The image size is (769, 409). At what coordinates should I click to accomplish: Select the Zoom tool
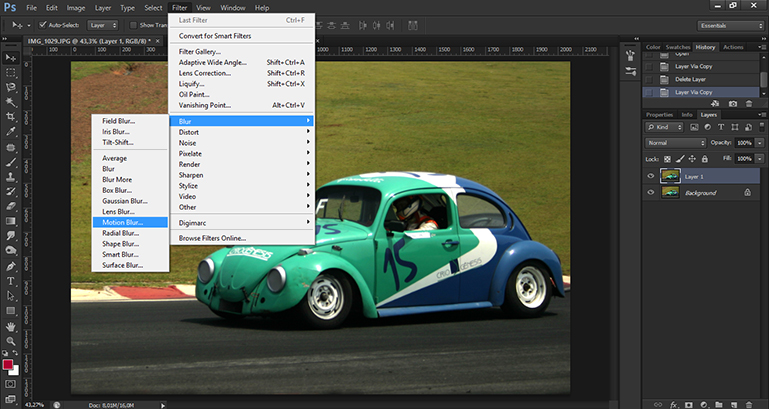(x=10, y=341)
